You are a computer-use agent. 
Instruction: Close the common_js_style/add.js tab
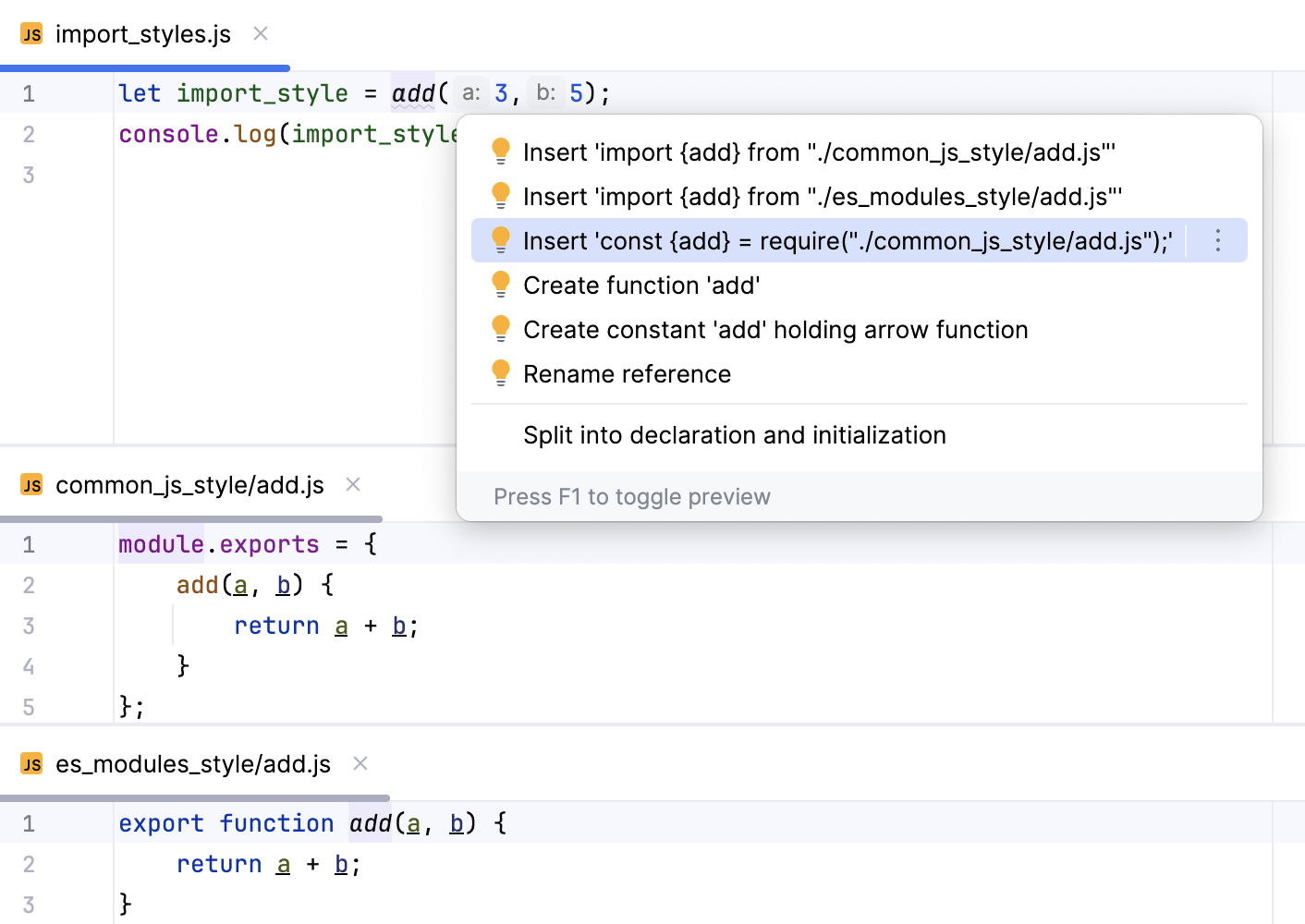click(353, 484)
